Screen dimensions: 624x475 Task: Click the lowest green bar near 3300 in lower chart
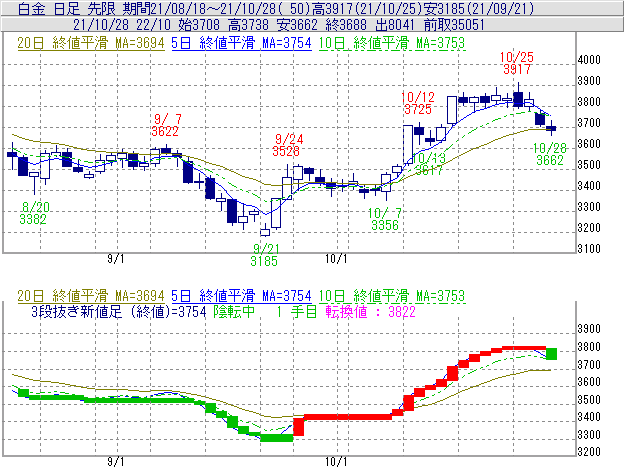point(277,438)
